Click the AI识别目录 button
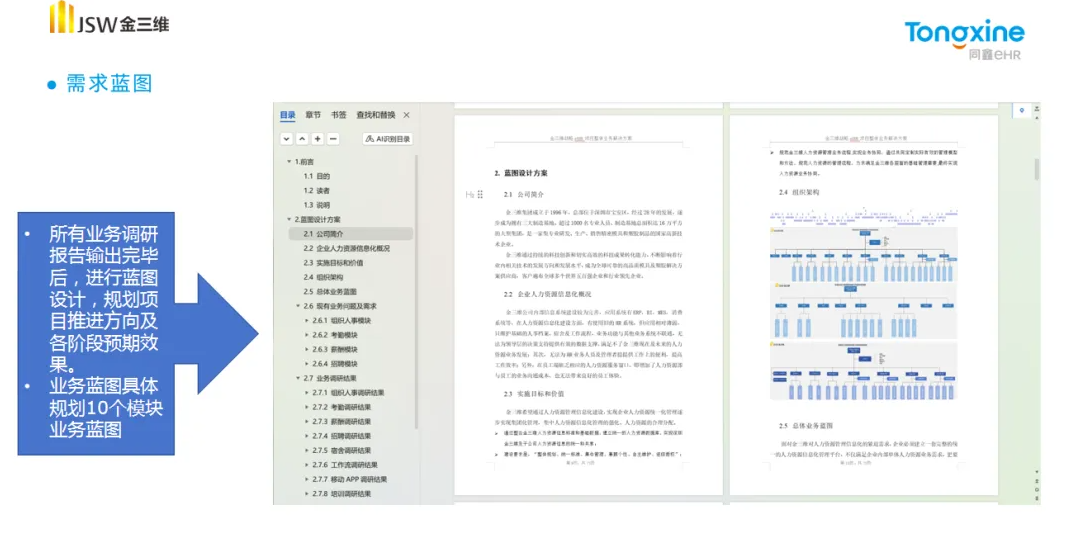 (388, 139)
